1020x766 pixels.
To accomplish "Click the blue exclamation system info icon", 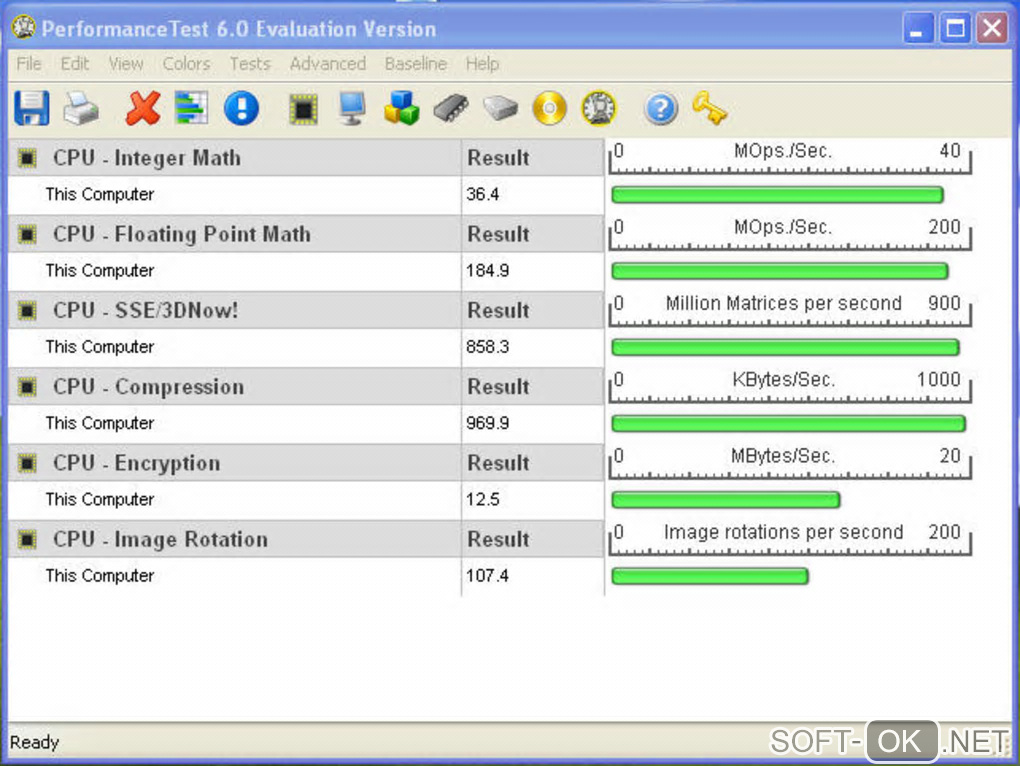I will 241,108.
